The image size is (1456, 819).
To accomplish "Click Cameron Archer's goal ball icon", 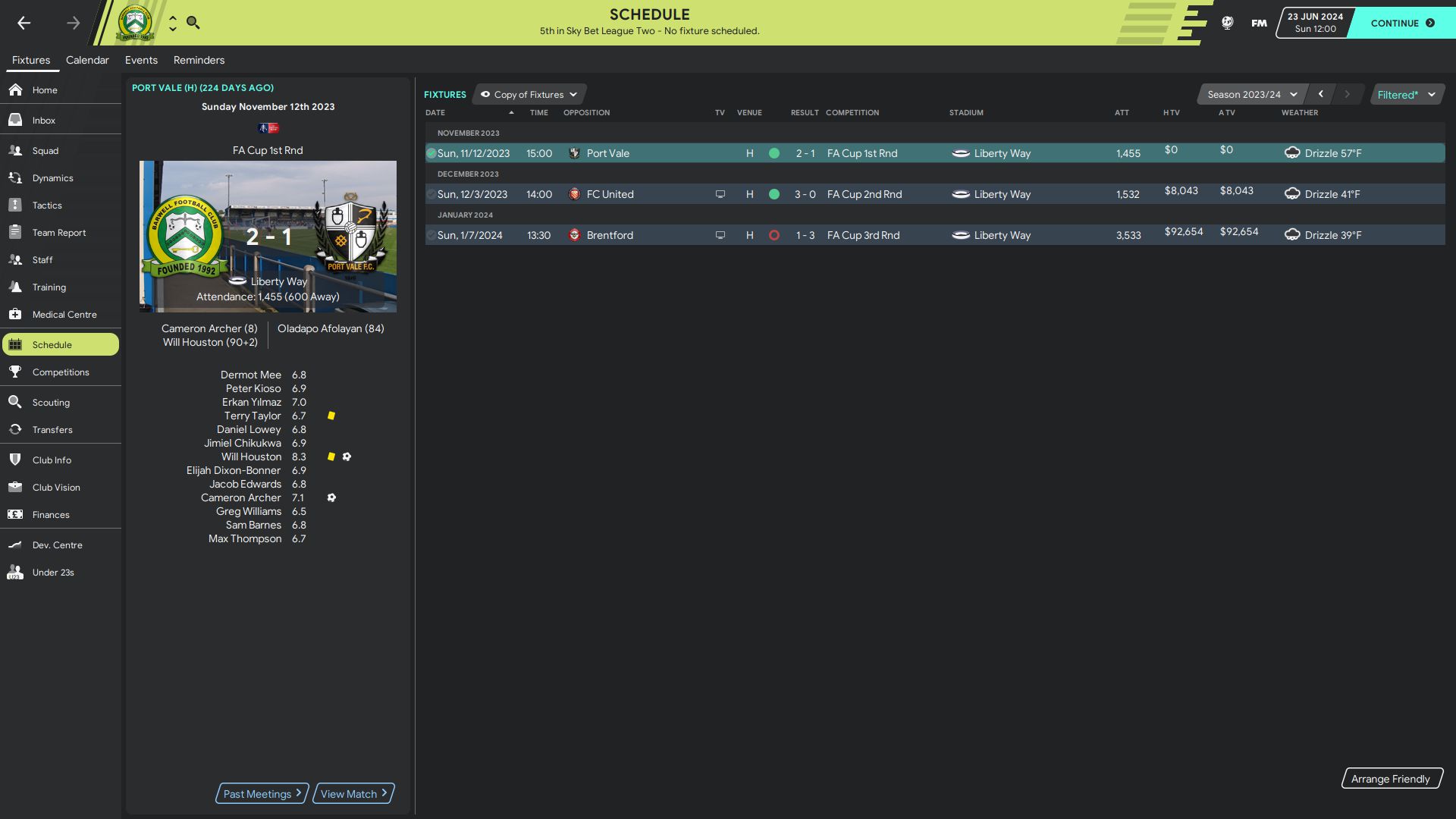I will [x=331, y=497].
